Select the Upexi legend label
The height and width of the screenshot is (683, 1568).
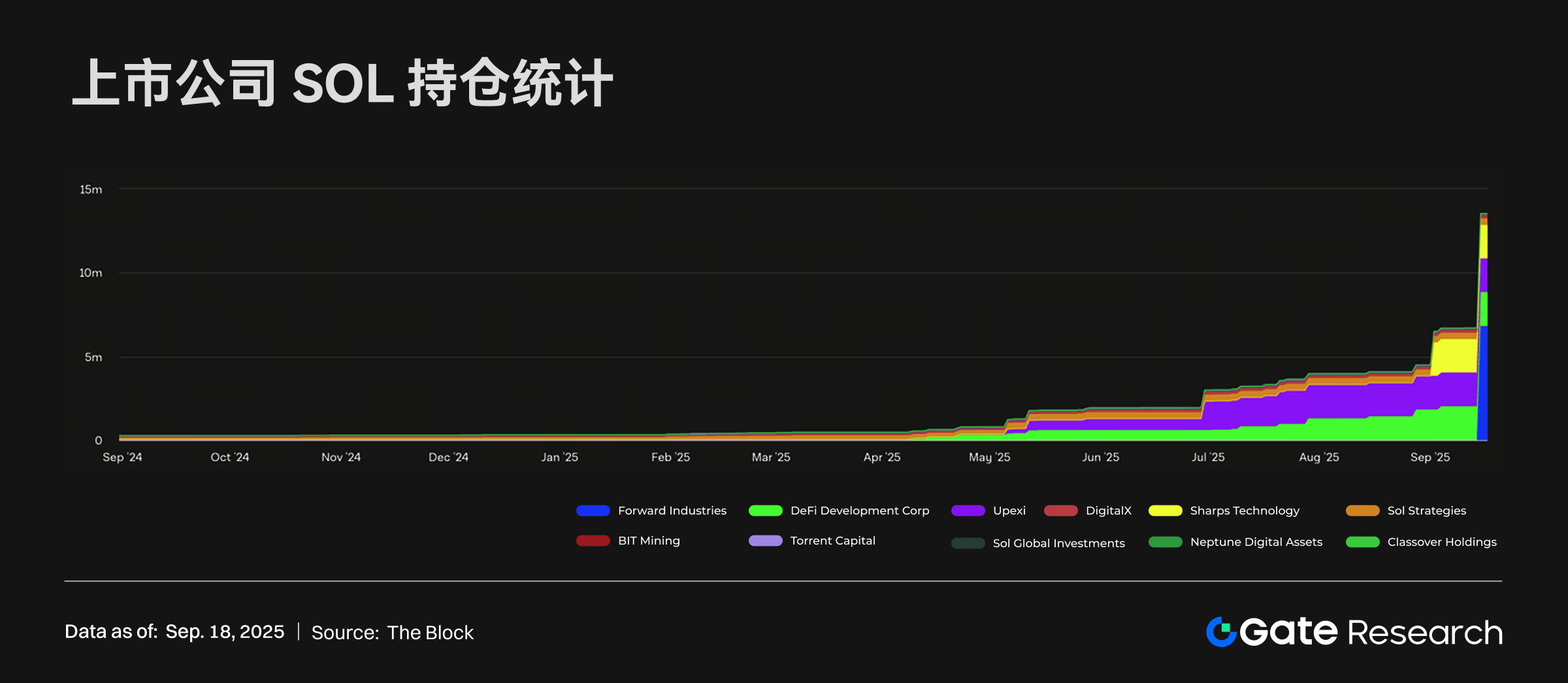click(1009, 511)
